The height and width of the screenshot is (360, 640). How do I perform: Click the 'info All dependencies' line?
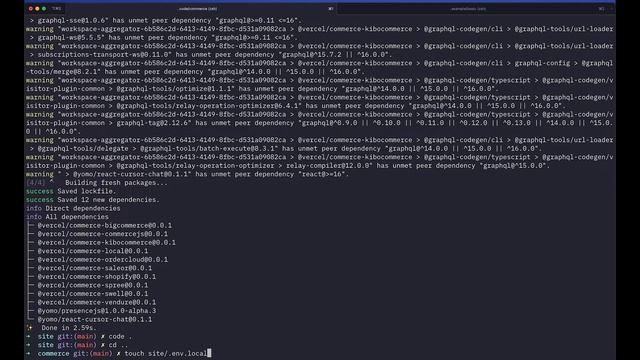[x=67, y=217]
